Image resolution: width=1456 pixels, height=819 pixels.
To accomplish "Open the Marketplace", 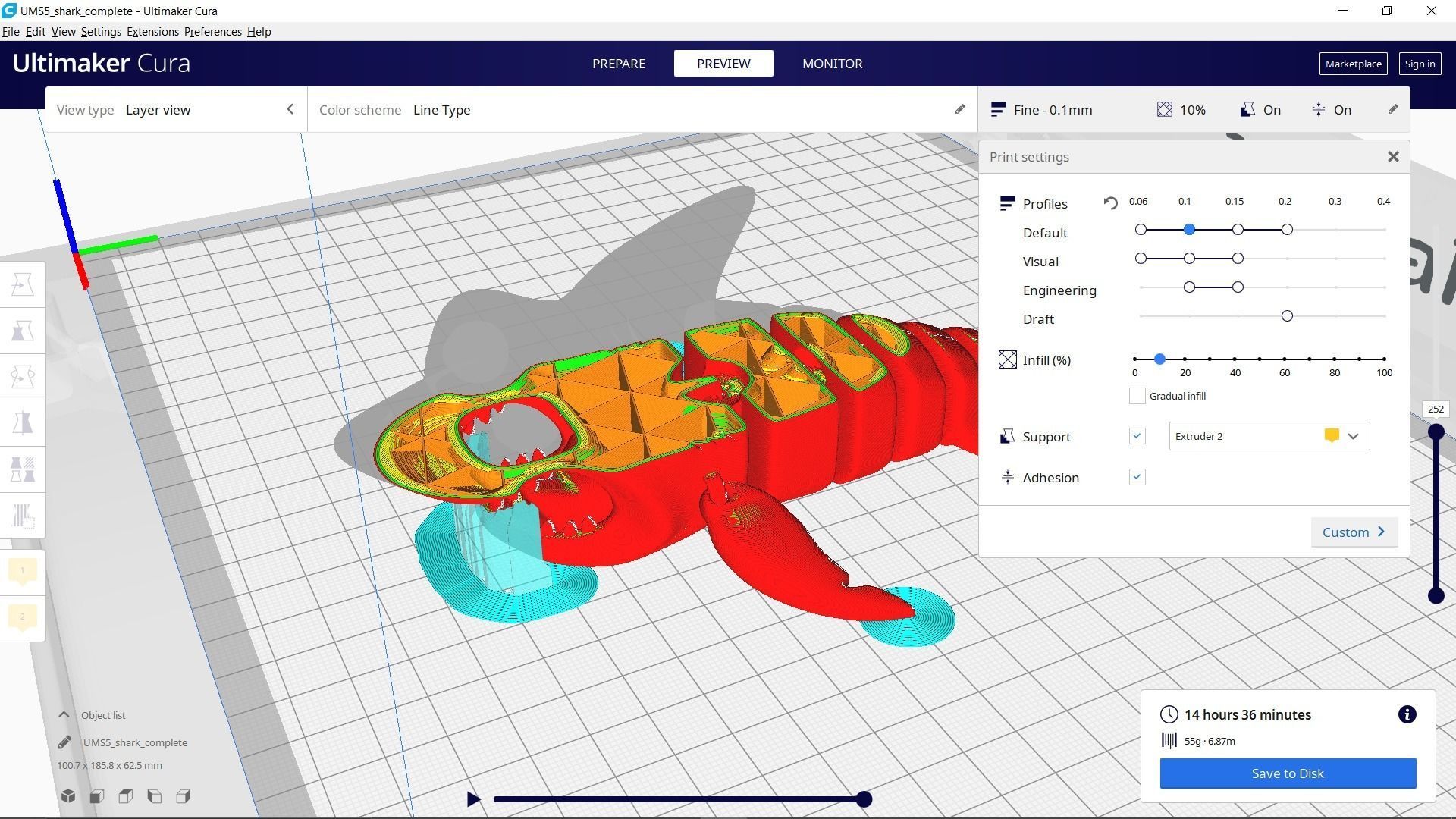I will click(x=1354, y=64).
